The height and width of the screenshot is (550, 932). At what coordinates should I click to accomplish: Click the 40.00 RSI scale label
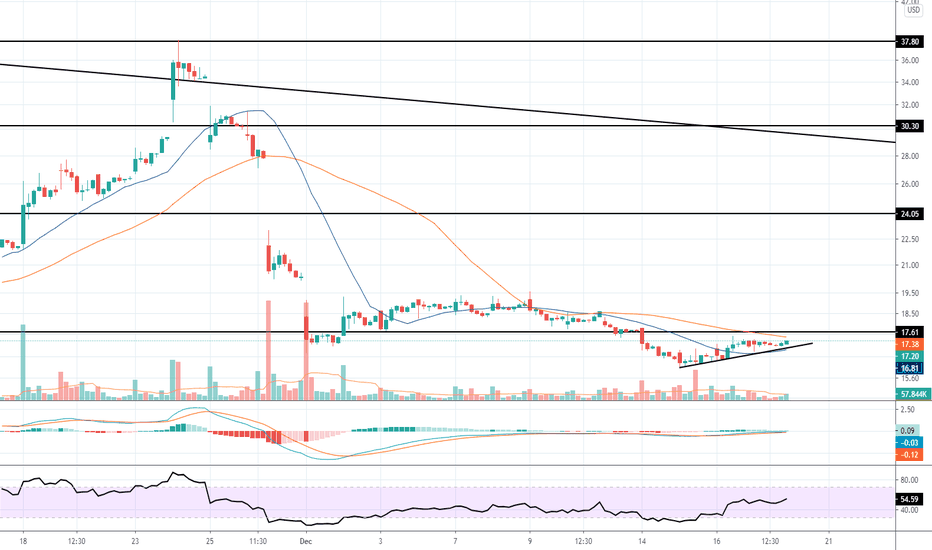[x=909, y=510]
